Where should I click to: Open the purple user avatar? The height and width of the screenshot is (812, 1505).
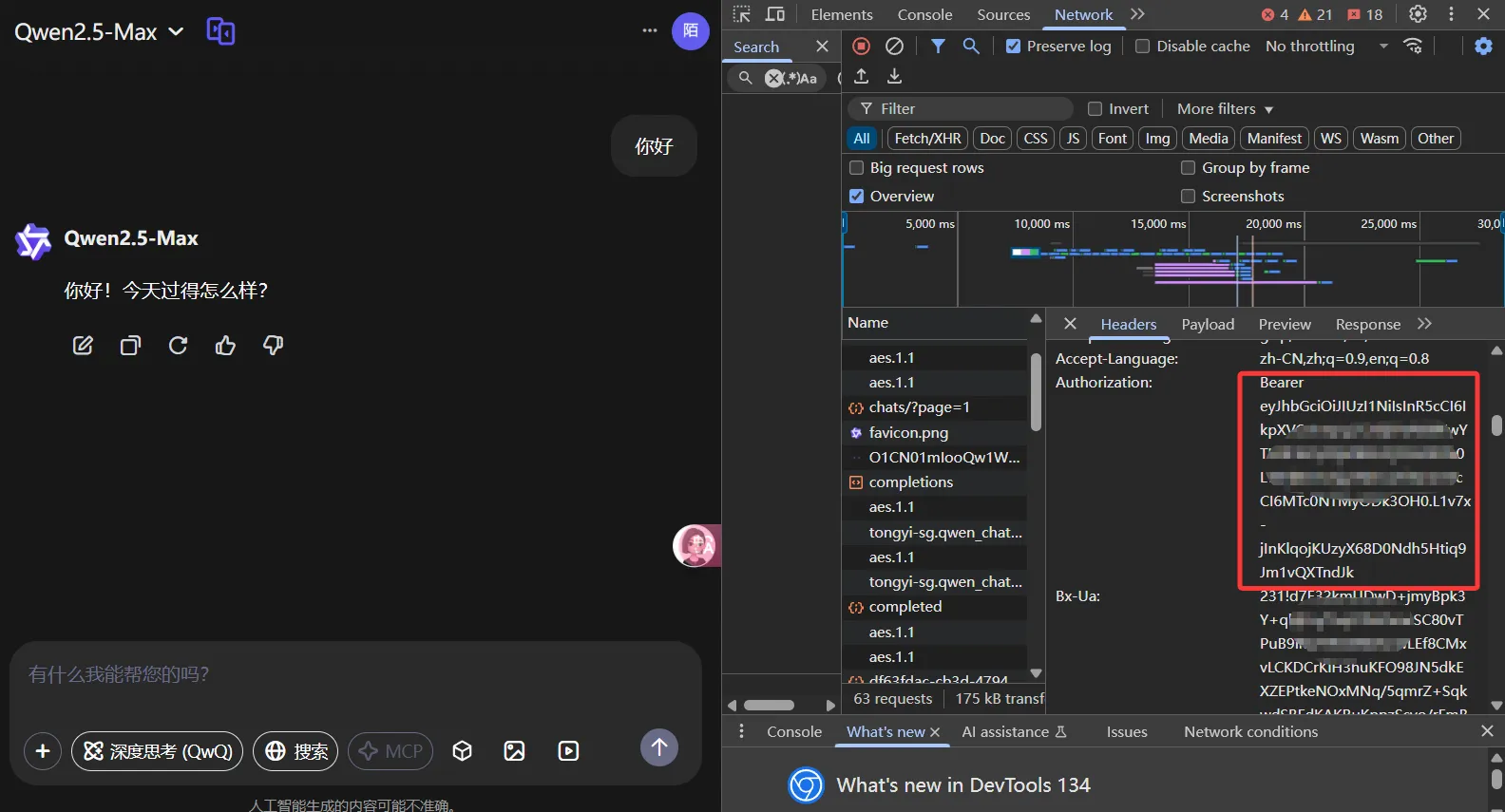pyautogui.click(x=691, y=31)
